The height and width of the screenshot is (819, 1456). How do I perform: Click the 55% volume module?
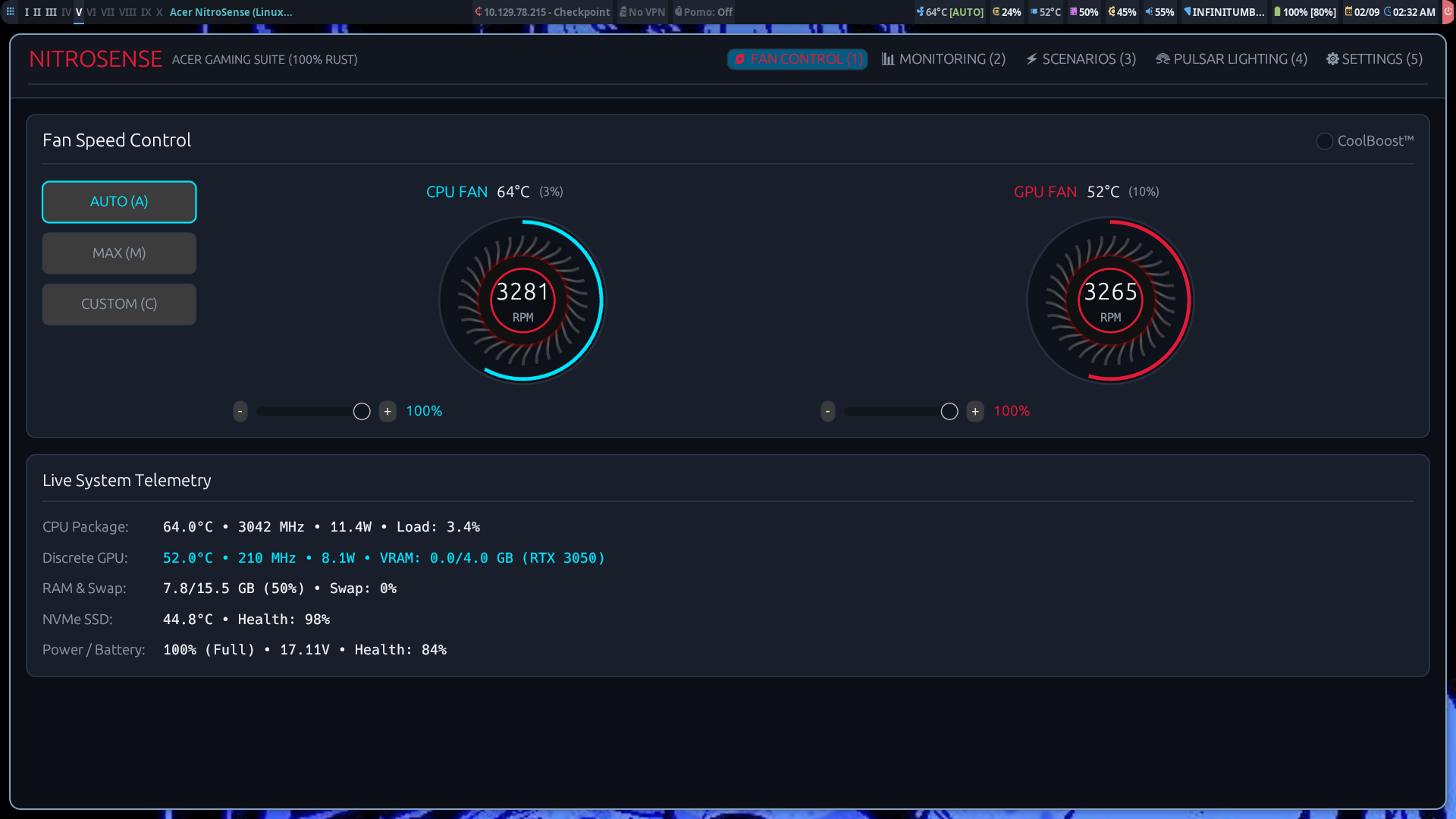(1160, 12)
